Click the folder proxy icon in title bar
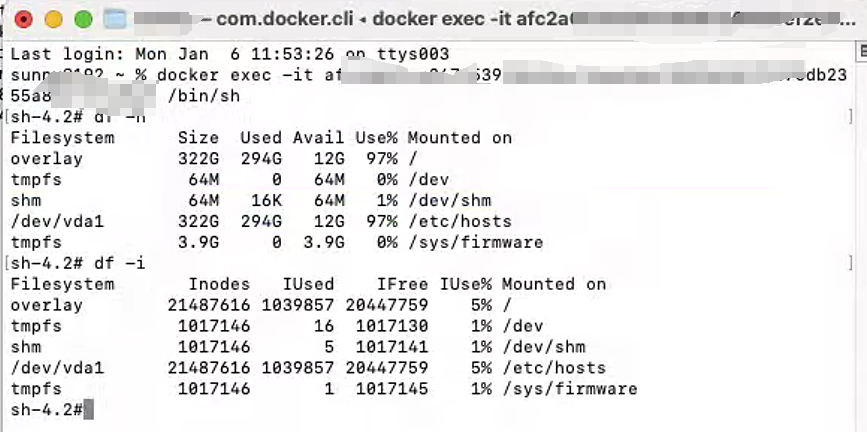 115,20
